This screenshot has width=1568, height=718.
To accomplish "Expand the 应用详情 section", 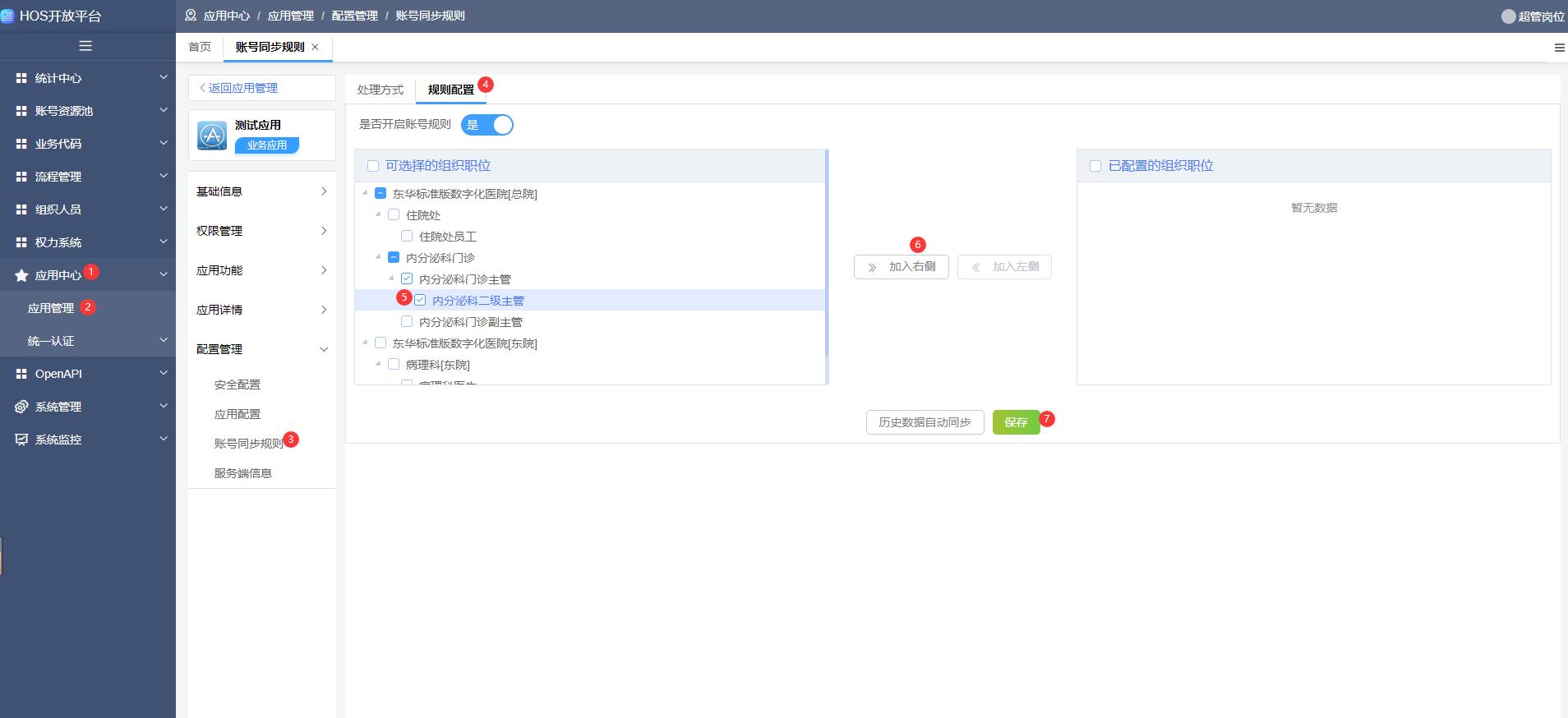I will pyautogui.click(x=262, y=310).
